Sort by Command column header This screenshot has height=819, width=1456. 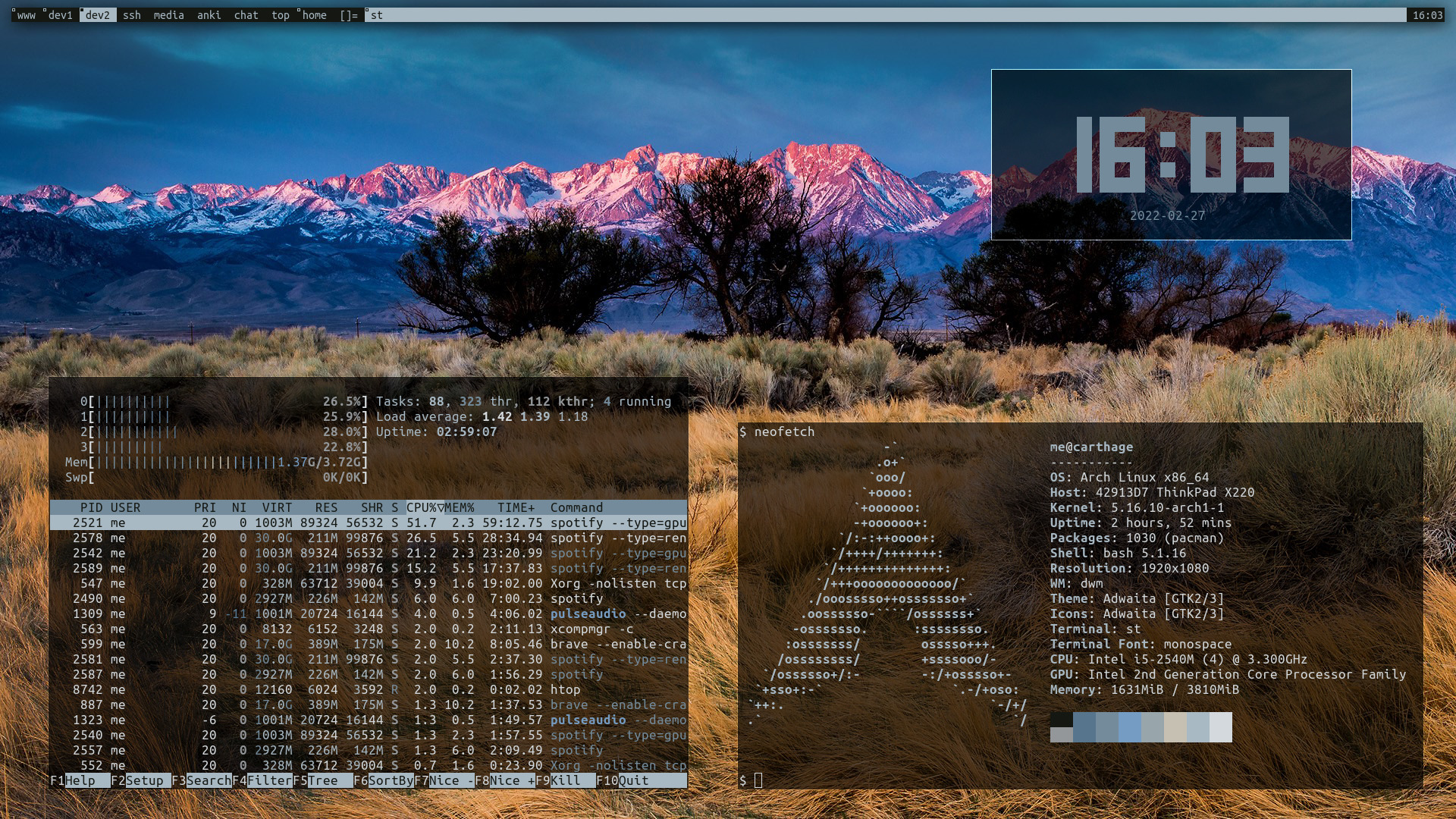click(x=576, y=507)
